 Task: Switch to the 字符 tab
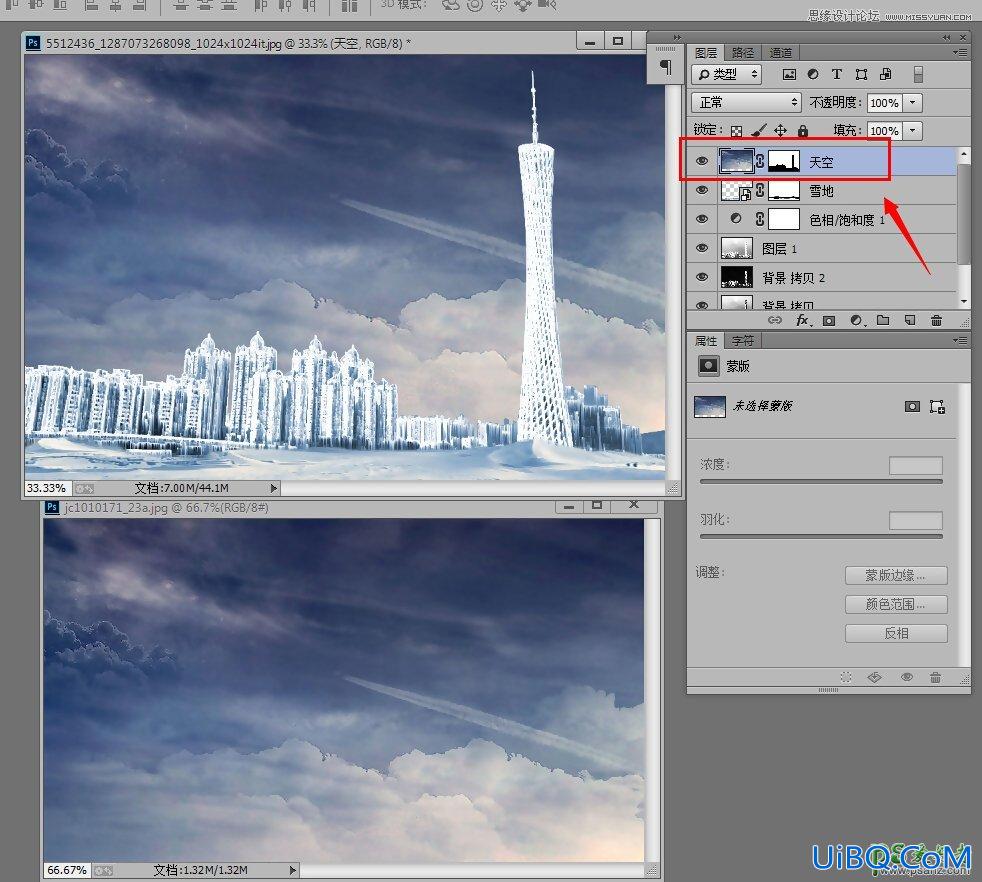743,340
